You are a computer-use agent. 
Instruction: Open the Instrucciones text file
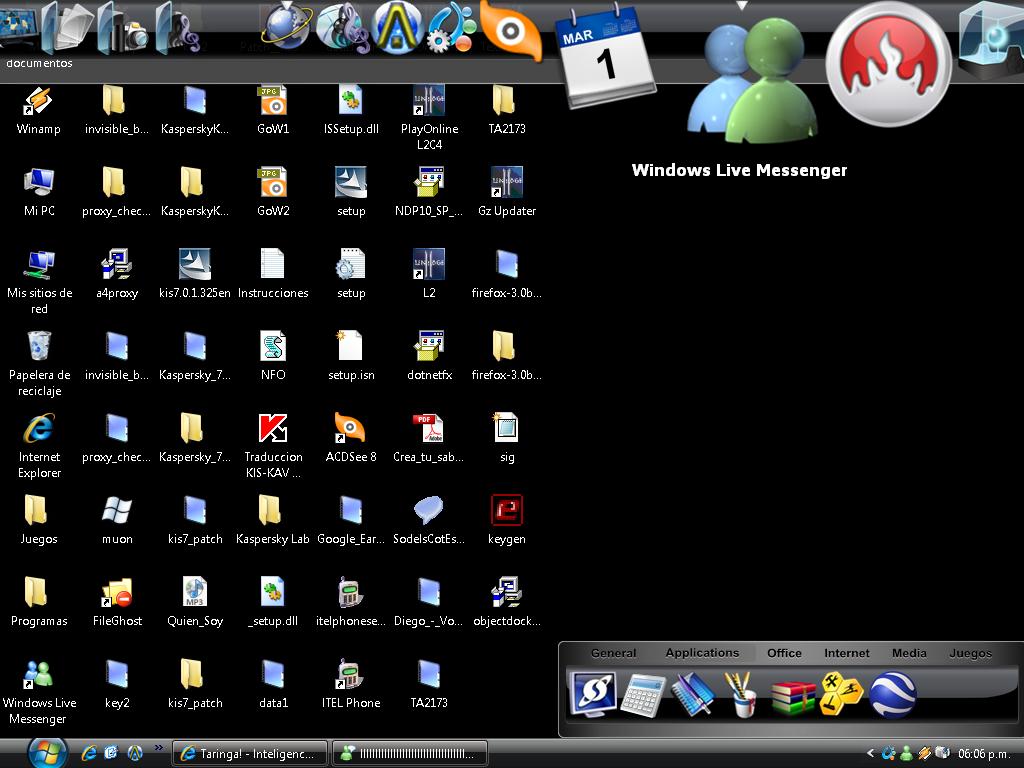tap(272, 264)
